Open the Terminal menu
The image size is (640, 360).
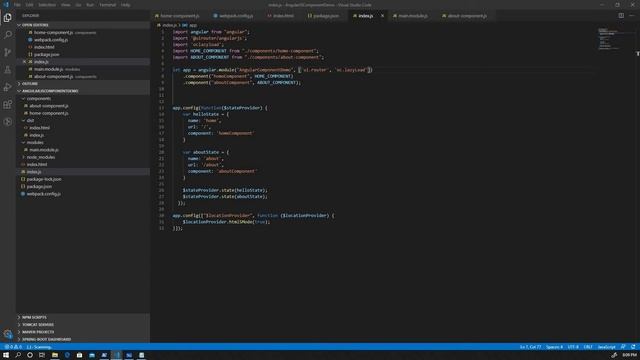pyautogui.click(x=107, y=5)
